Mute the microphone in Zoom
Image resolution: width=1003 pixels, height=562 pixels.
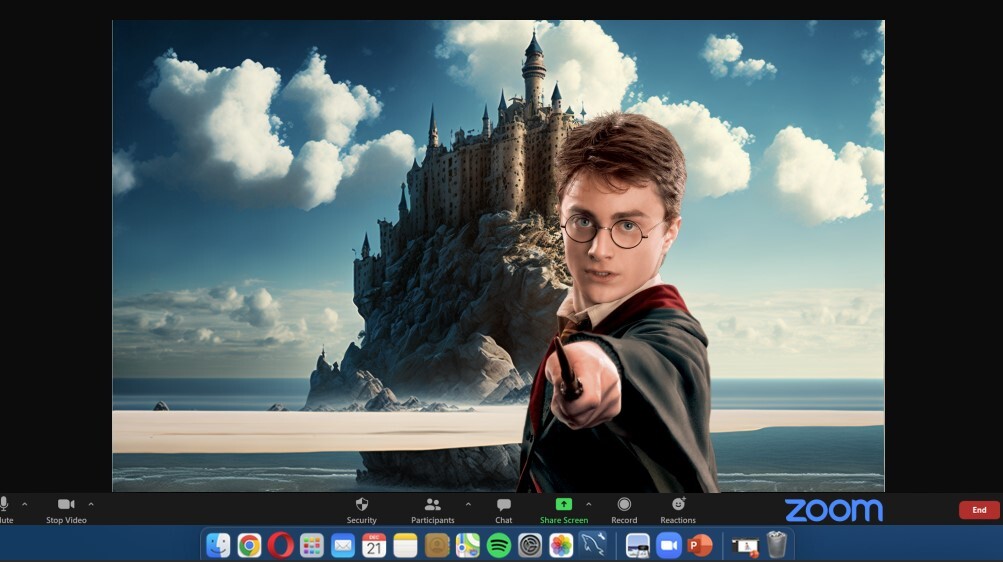pos(4,510)
